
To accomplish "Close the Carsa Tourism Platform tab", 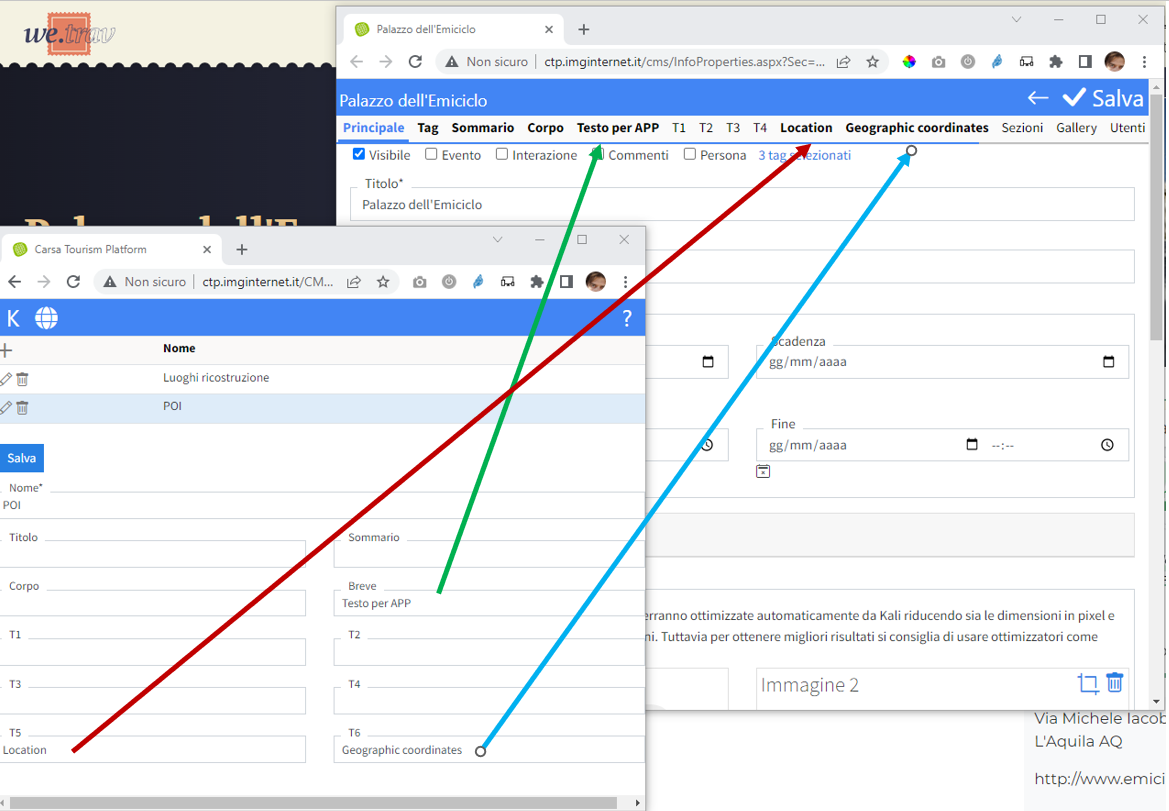I will [x=207, y=249].
